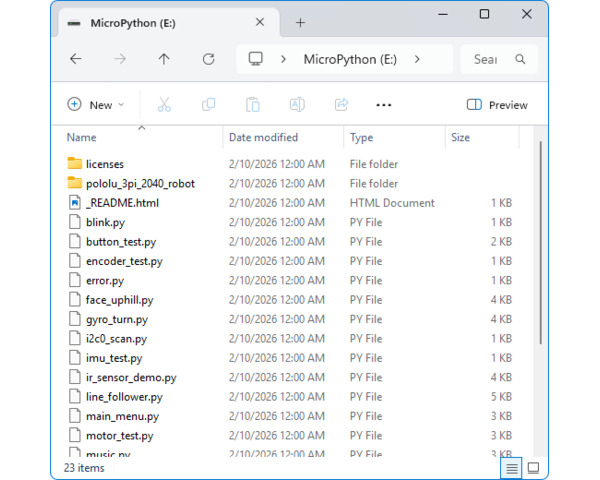Click the Share toolbar icon
This screenshot has height=480, width=600.
click(x=341, y=104)
